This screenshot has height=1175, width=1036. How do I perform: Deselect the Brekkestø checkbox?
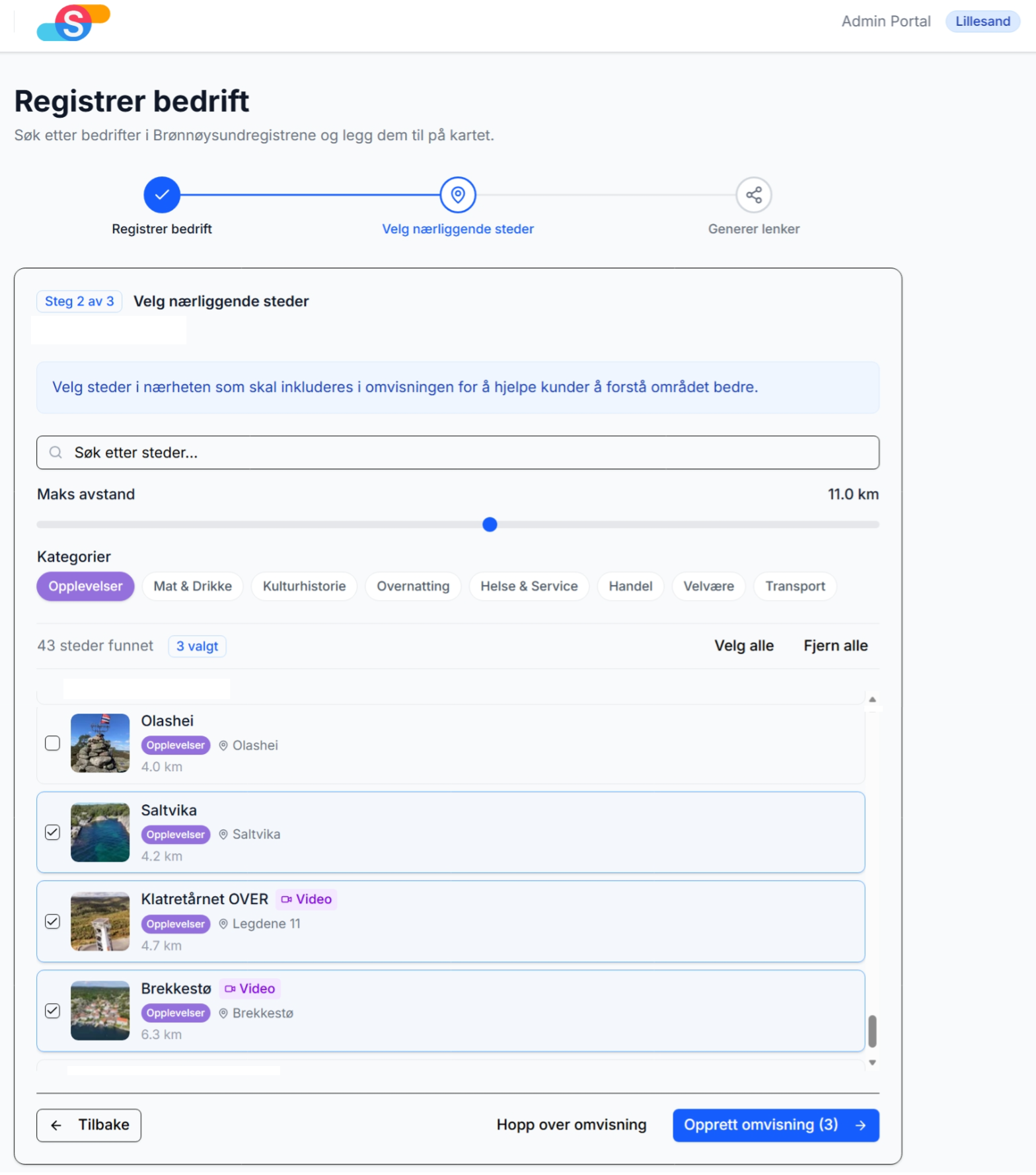click(x=52, y=1011)
